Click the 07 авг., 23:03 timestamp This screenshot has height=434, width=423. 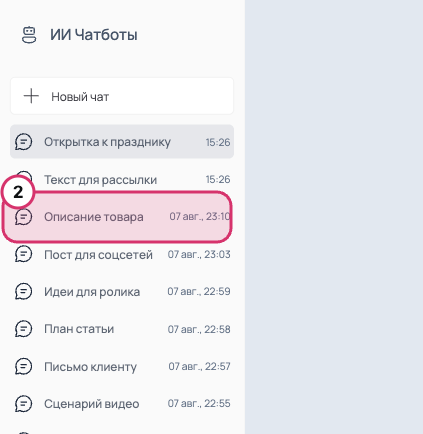click(x=199, y=254)
